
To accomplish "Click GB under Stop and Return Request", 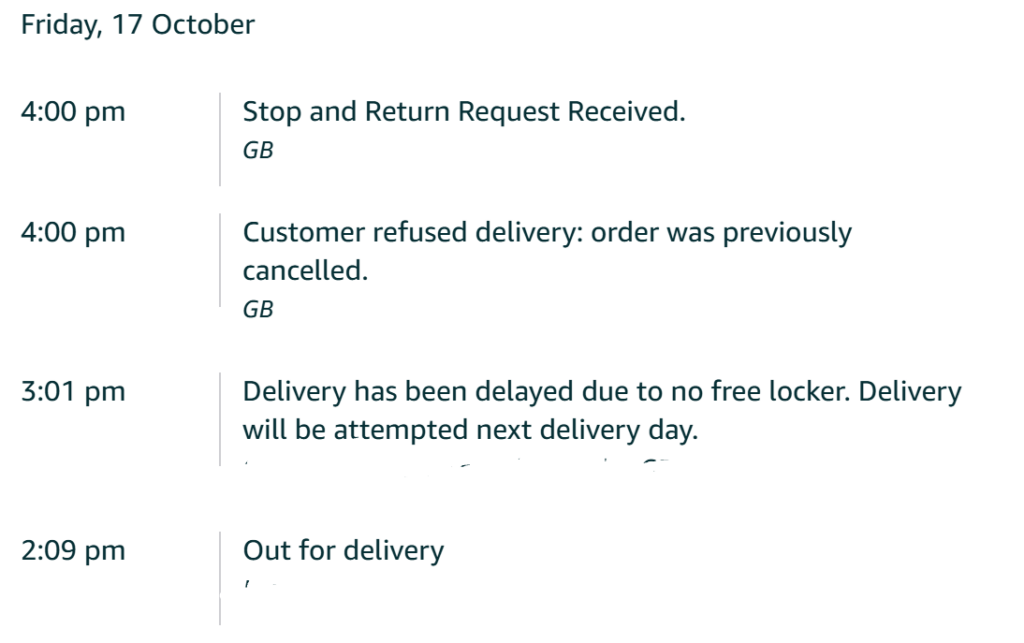I will tap(258, 151).
